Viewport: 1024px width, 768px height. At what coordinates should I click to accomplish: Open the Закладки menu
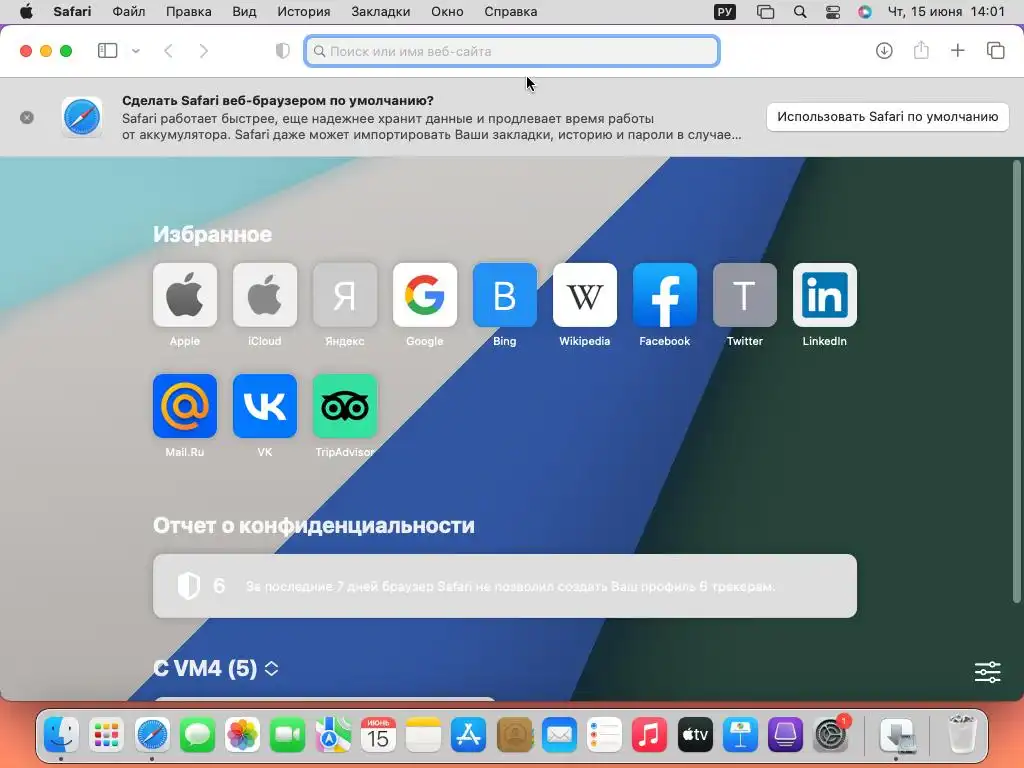tap(381, 12)
